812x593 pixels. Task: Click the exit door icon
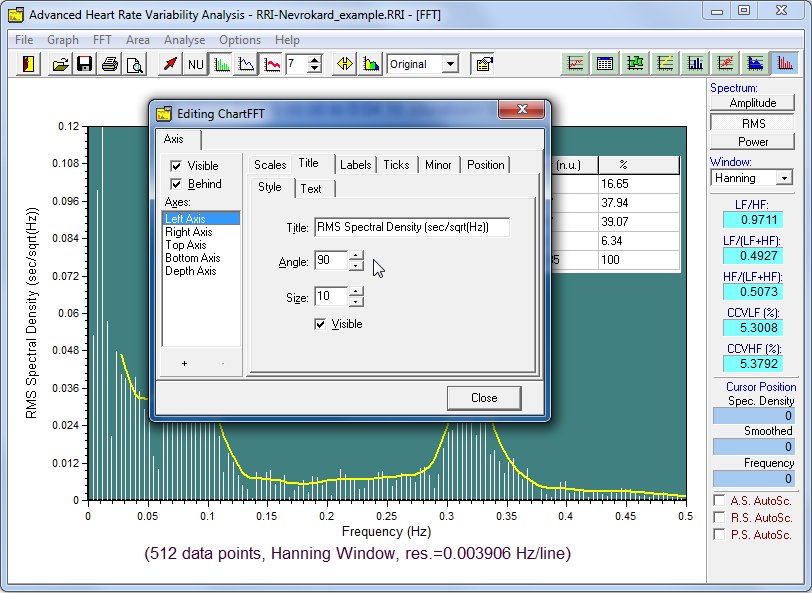29,64
